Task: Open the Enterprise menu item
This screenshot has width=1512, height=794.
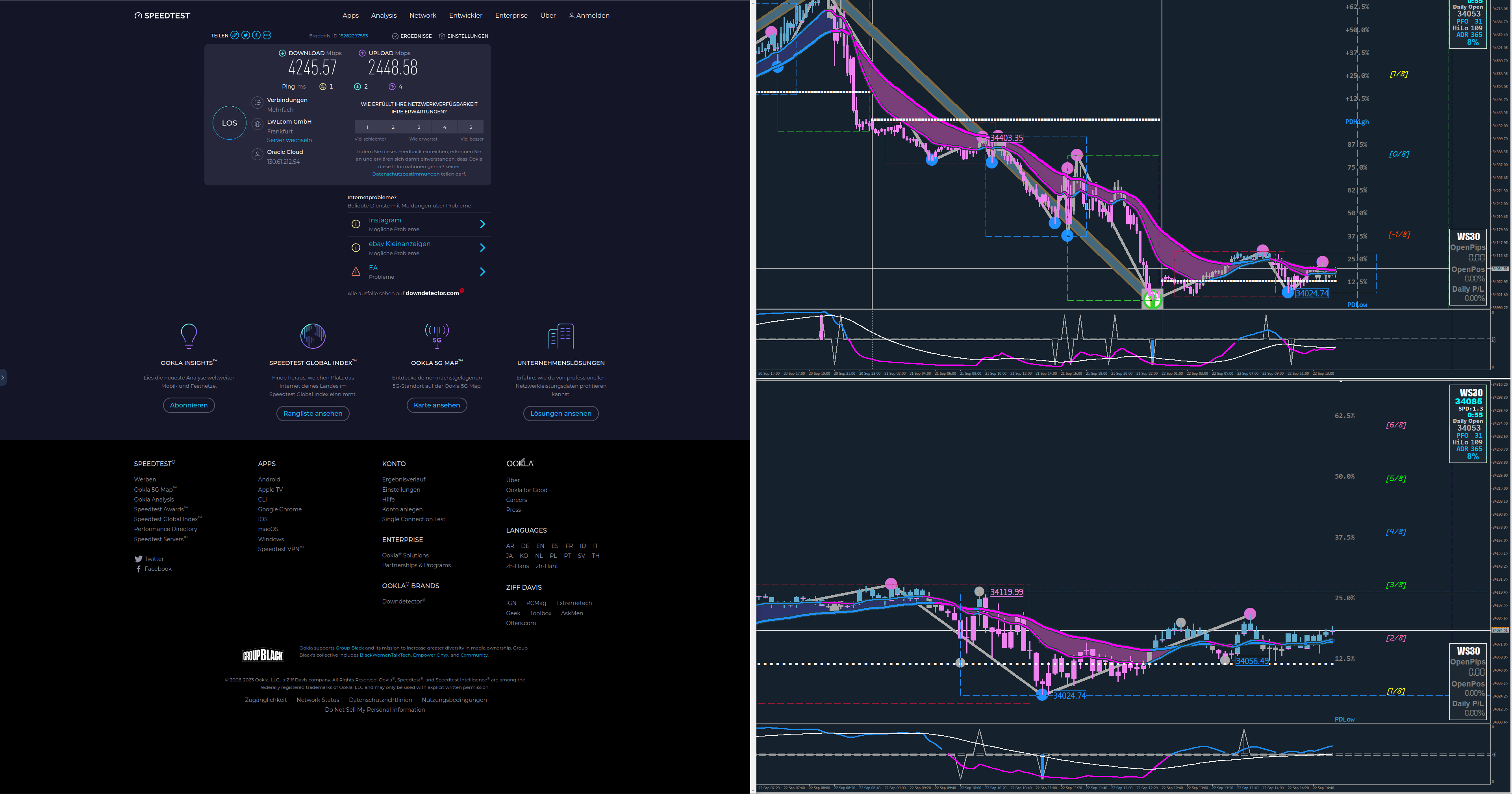Action: (x=511, y=15)
